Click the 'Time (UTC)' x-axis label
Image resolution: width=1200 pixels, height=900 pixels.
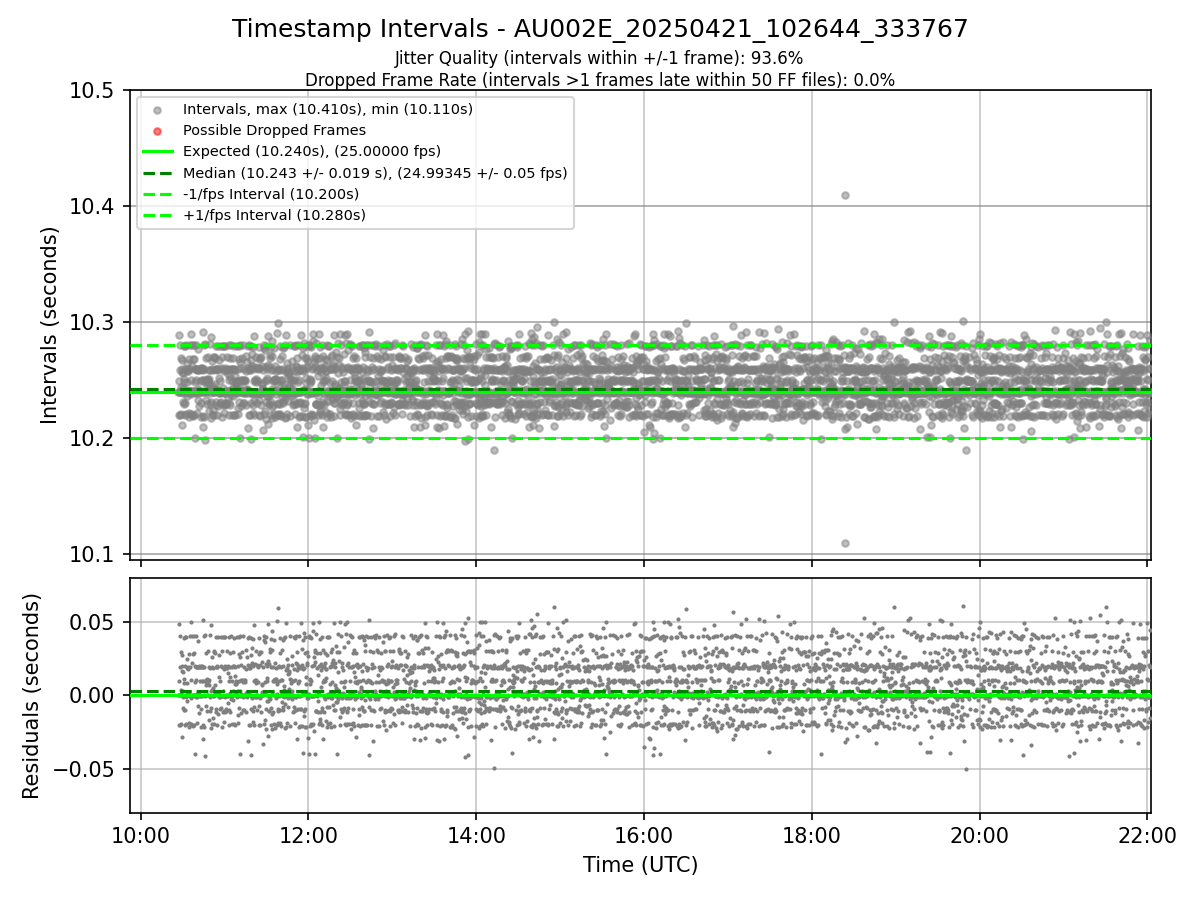640,865
